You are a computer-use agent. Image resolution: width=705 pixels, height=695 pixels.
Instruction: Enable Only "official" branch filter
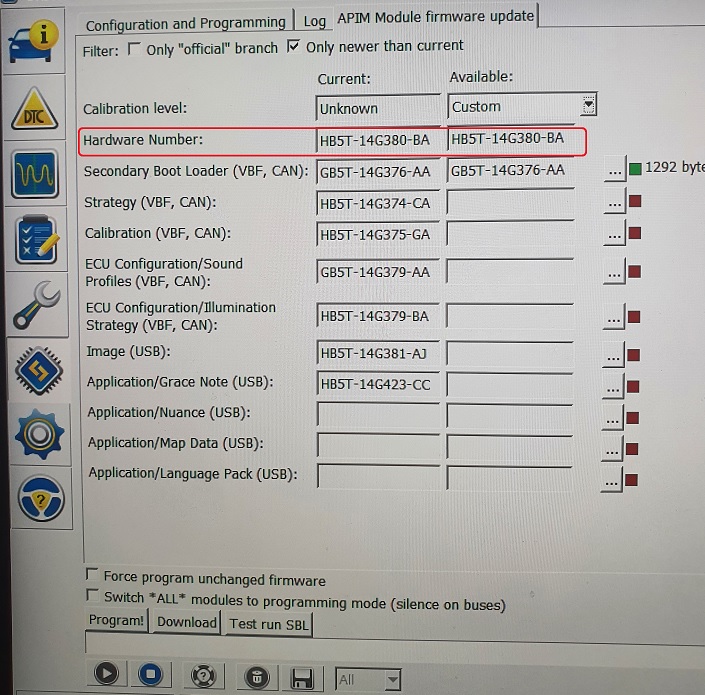point(134,48)
